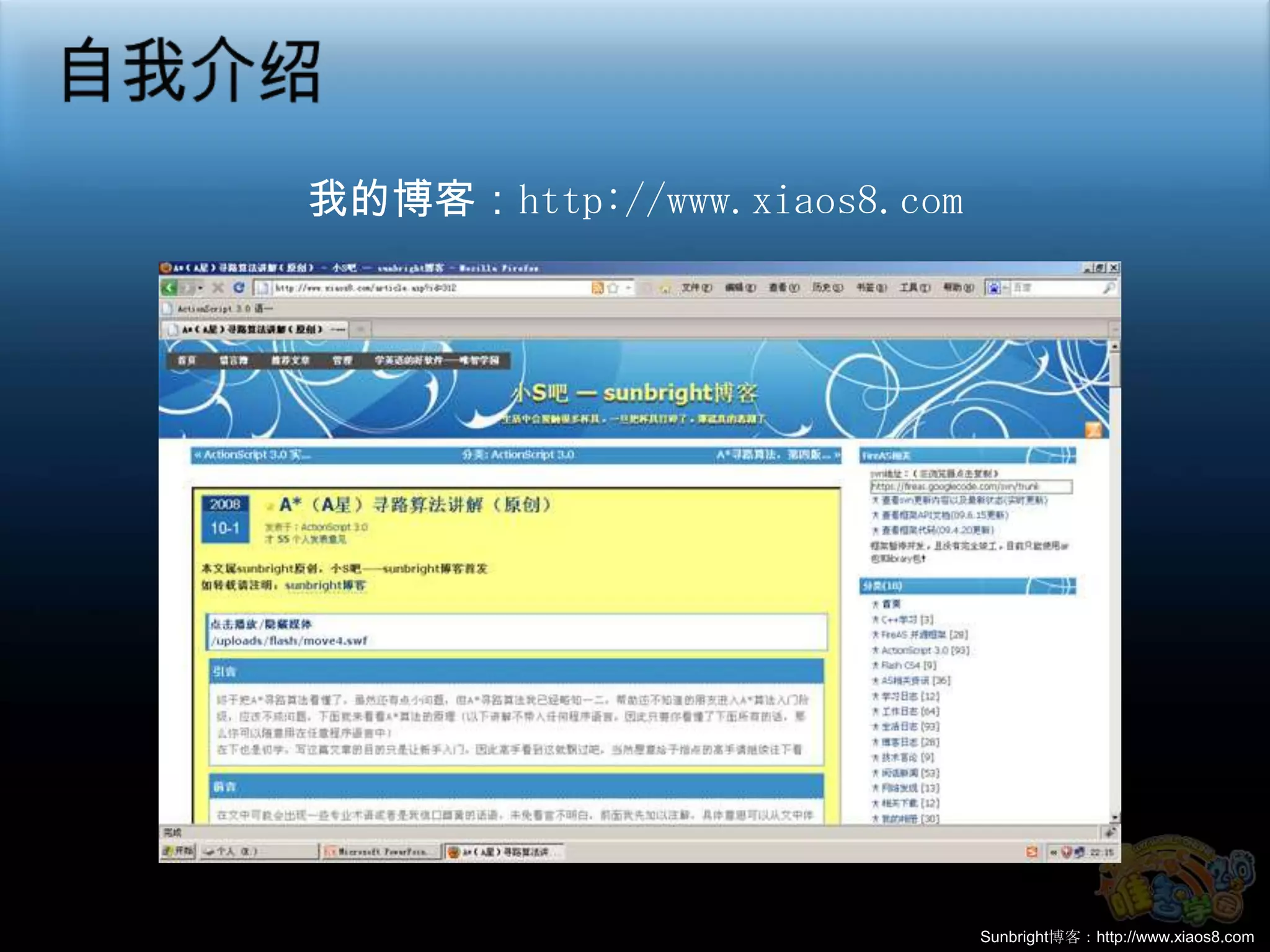Switch to Microsoft PowerPoint taskbar button
The image size is (1270, 952).
pyautogui.click(x=381, y=852)
